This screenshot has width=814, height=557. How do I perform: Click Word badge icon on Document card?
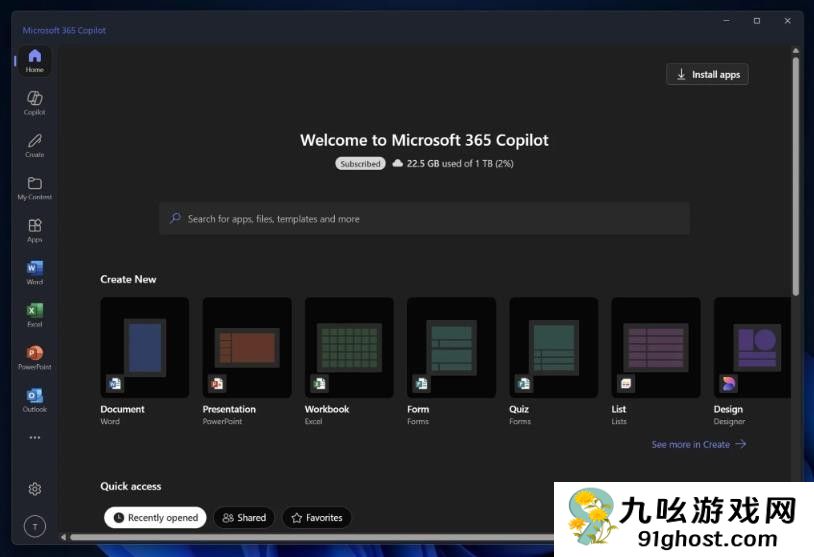115,384
